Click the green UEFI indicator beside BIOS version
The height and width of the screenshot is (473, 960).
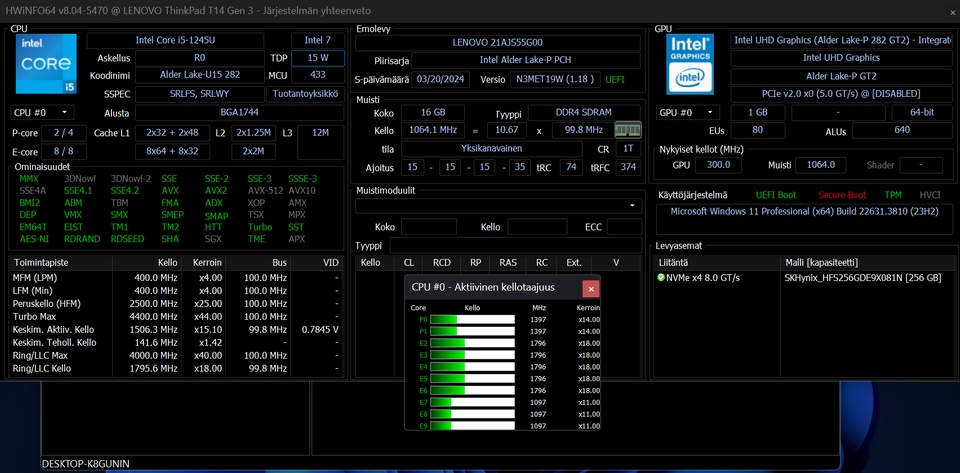(x=615, y=78)
